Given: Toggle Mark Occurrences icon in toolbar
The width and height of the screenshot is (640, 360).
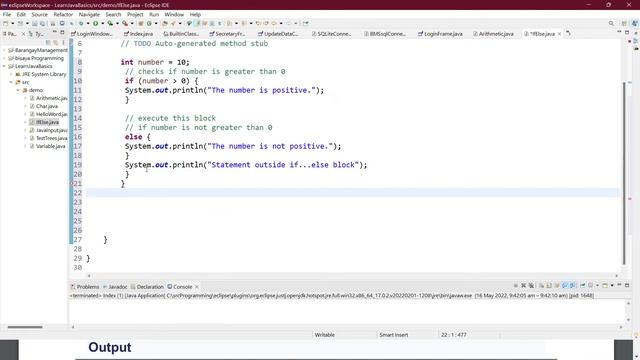Looking at the screenshot, I should click(x=197, y=23).
